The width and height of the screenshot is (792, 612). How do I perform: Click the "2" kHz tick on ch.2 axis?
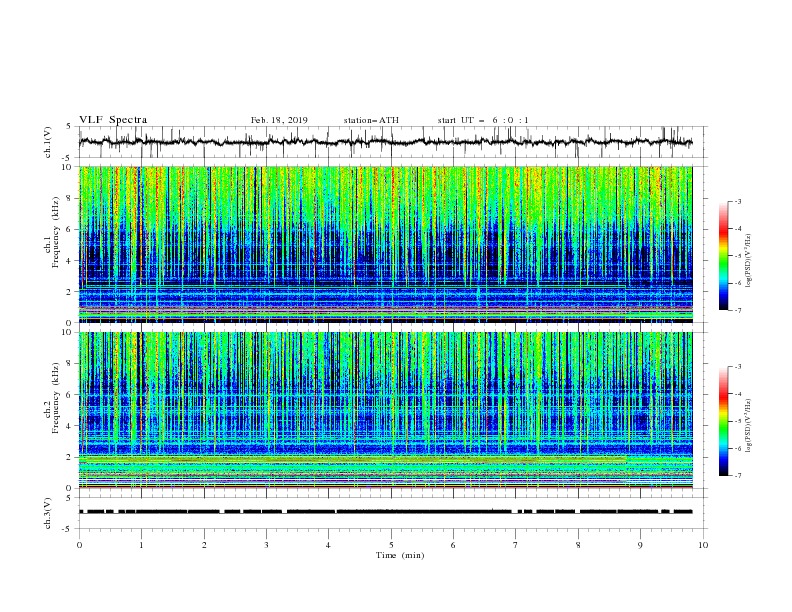tap(70, 457)
